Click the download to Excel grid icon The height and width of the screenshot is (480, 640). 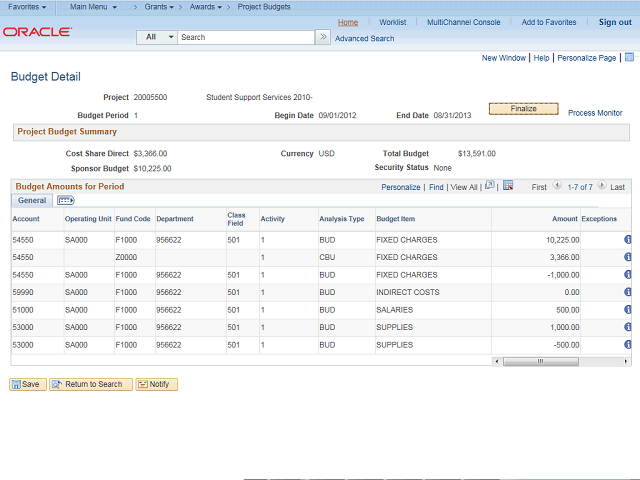coord(508,186)
